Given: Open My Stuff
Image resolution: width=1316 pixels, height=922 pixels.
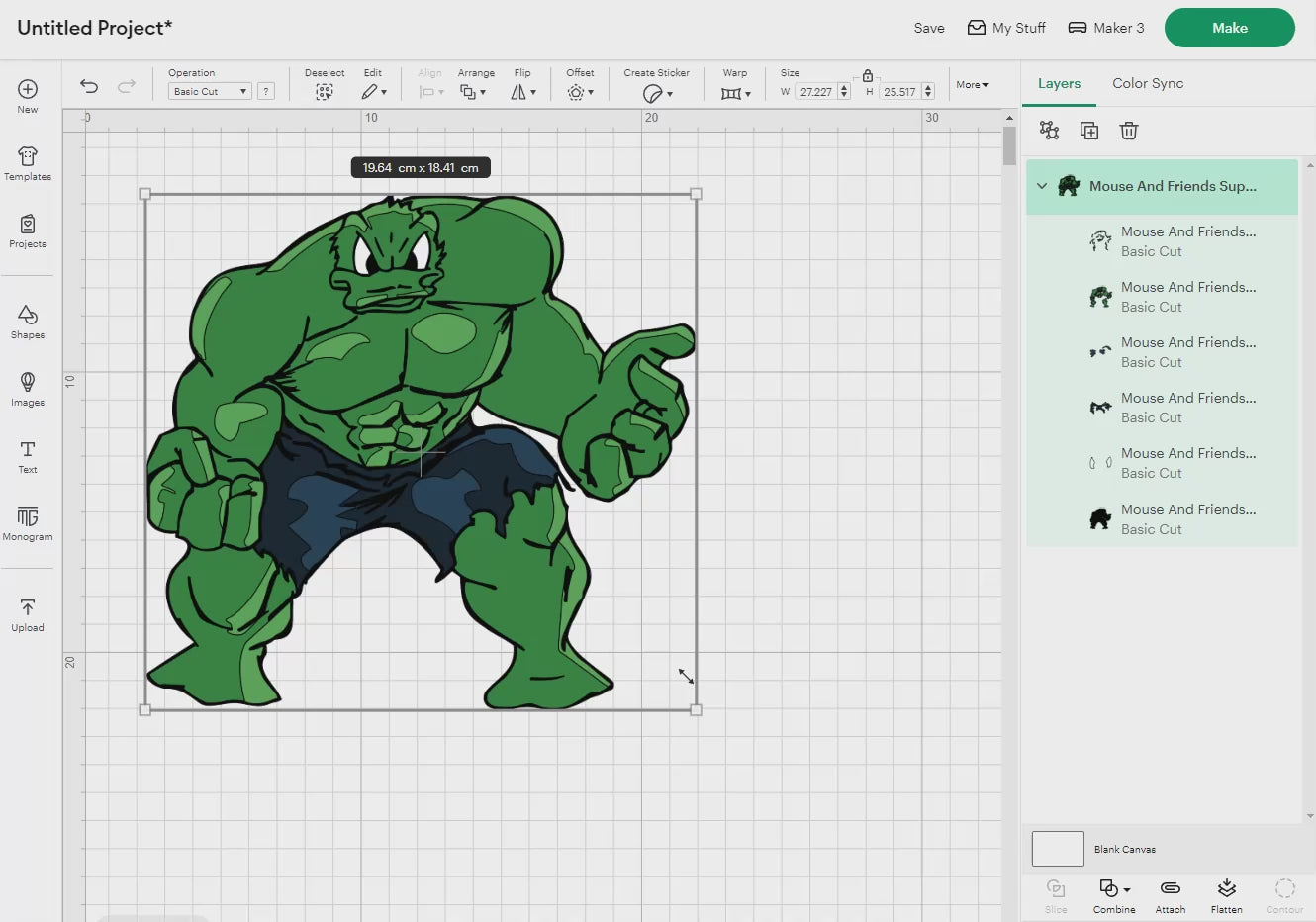Looking at the screenshot, I should tap(1006, 28).
